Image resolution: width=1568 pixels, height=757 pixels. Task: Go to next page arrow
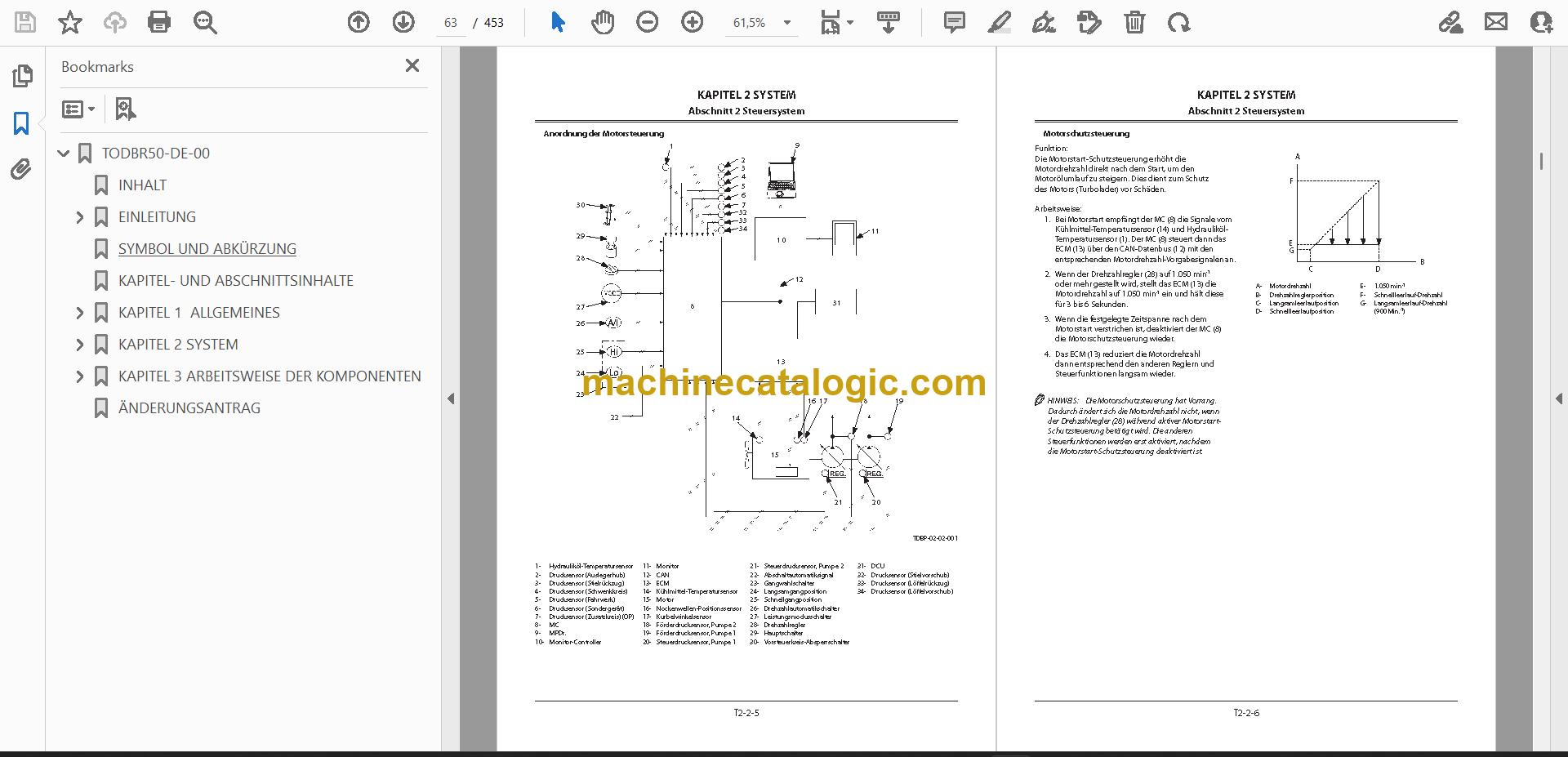(x=403, y=23)
